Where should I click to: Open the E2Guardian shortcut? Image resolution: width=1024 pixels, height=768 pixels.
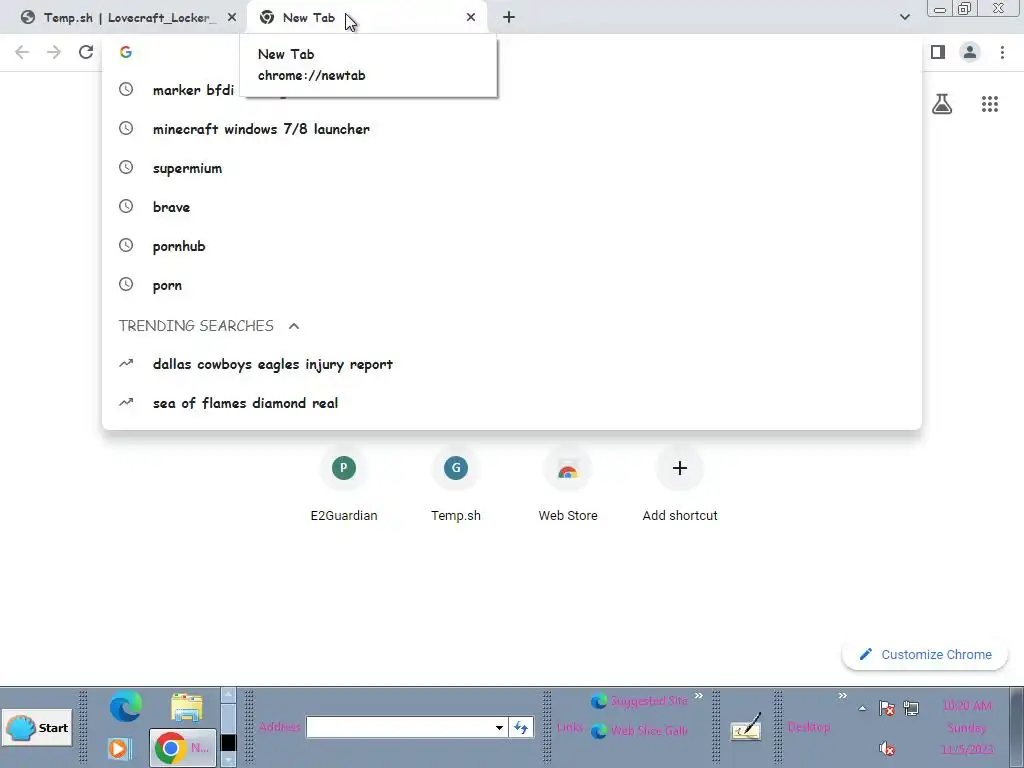(x=344, y=485)
